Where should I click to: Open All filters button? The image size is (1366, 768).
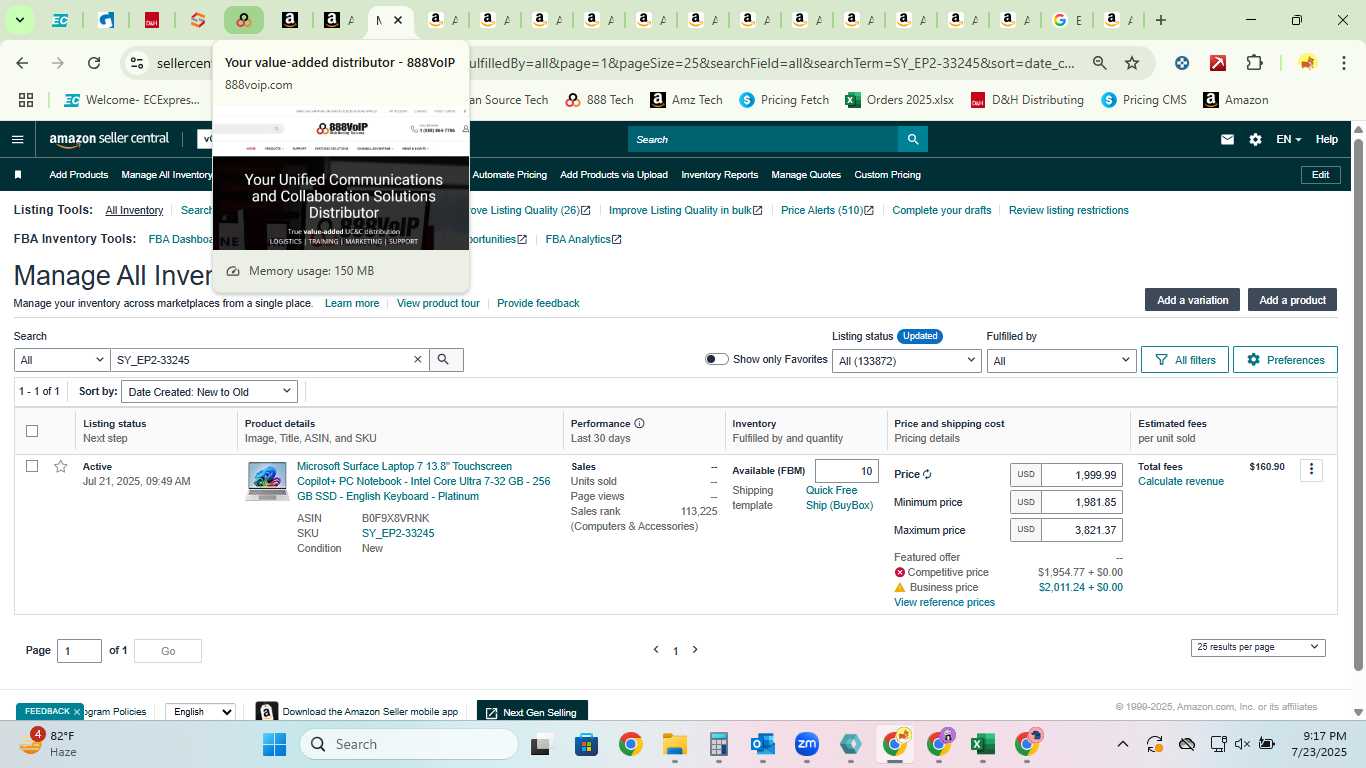click(x=1185, y=360)
